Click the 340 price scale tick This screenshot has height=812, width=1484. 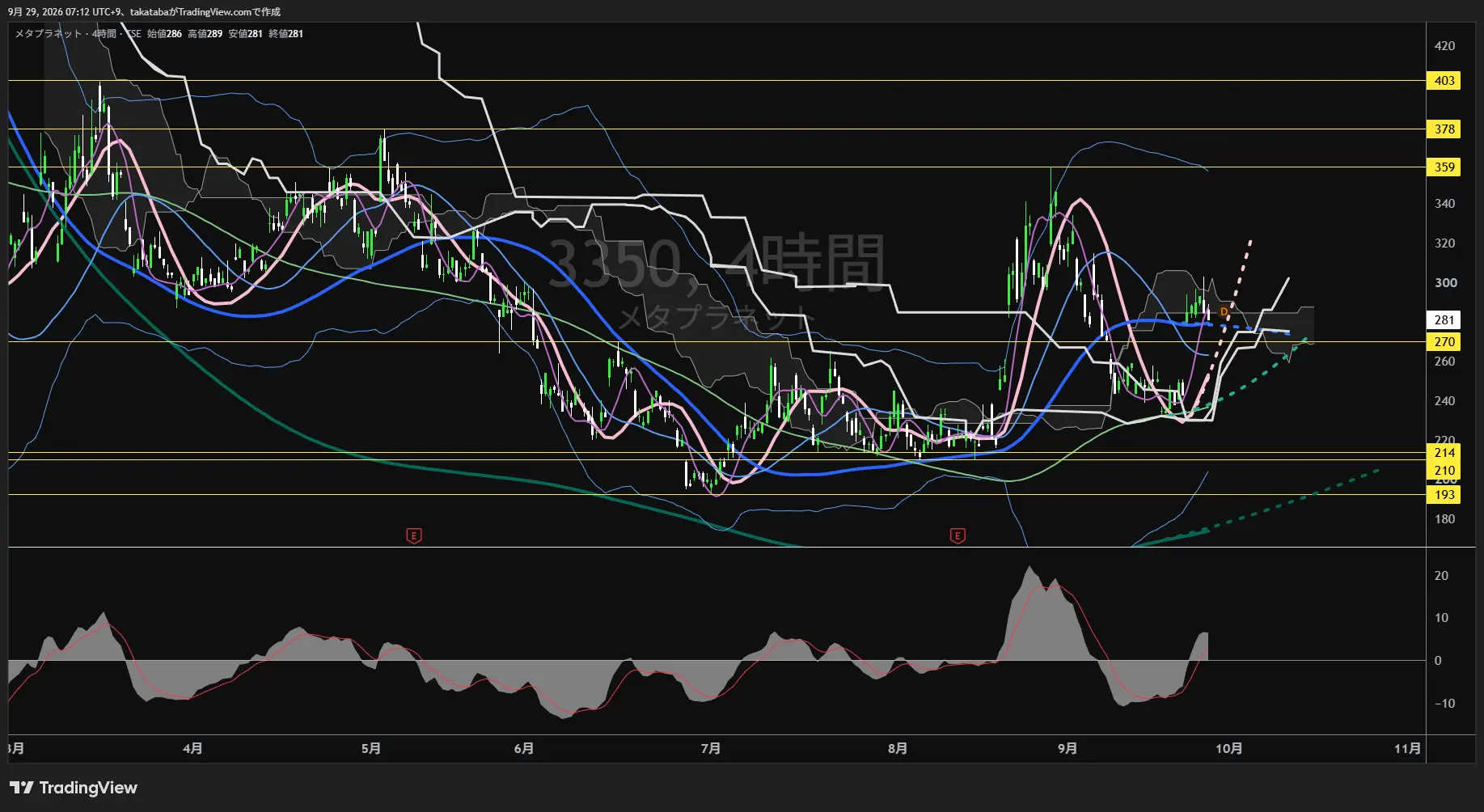pyautogui.click(x=1444, y=204)
